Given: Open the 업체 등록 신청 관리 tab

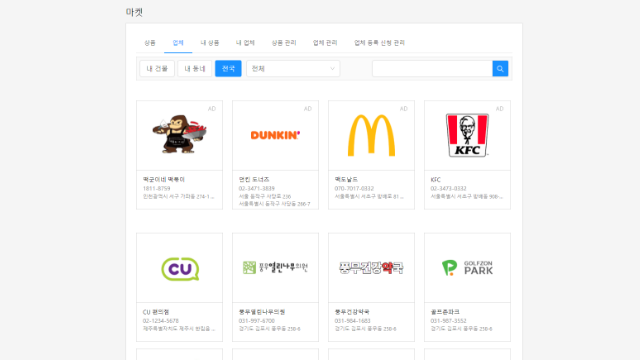Looking at the screenshot, I should click(379, 42).
